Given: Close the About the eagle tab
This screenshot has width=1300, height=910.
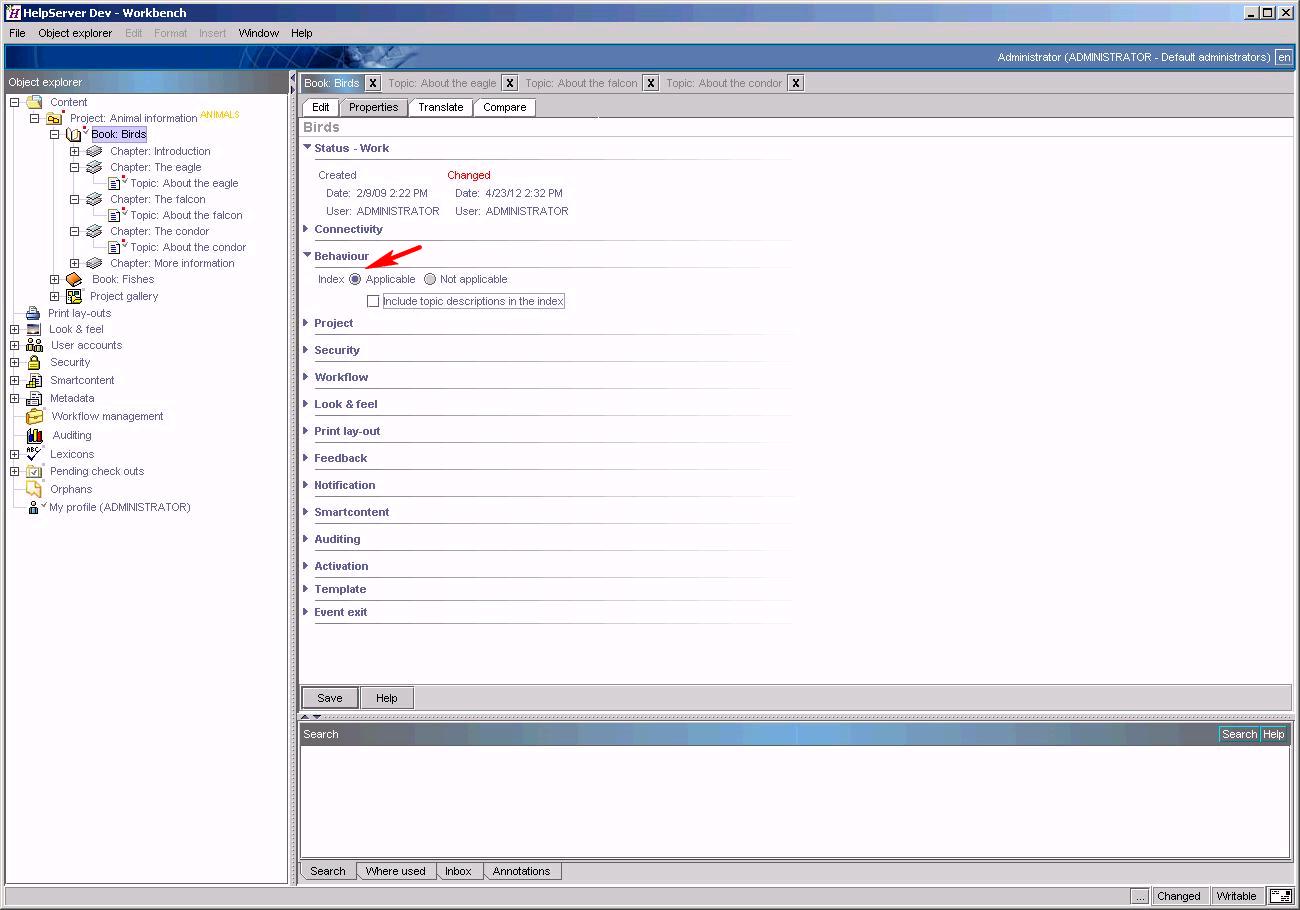Looking at the screenshot, I should (510, 83).
